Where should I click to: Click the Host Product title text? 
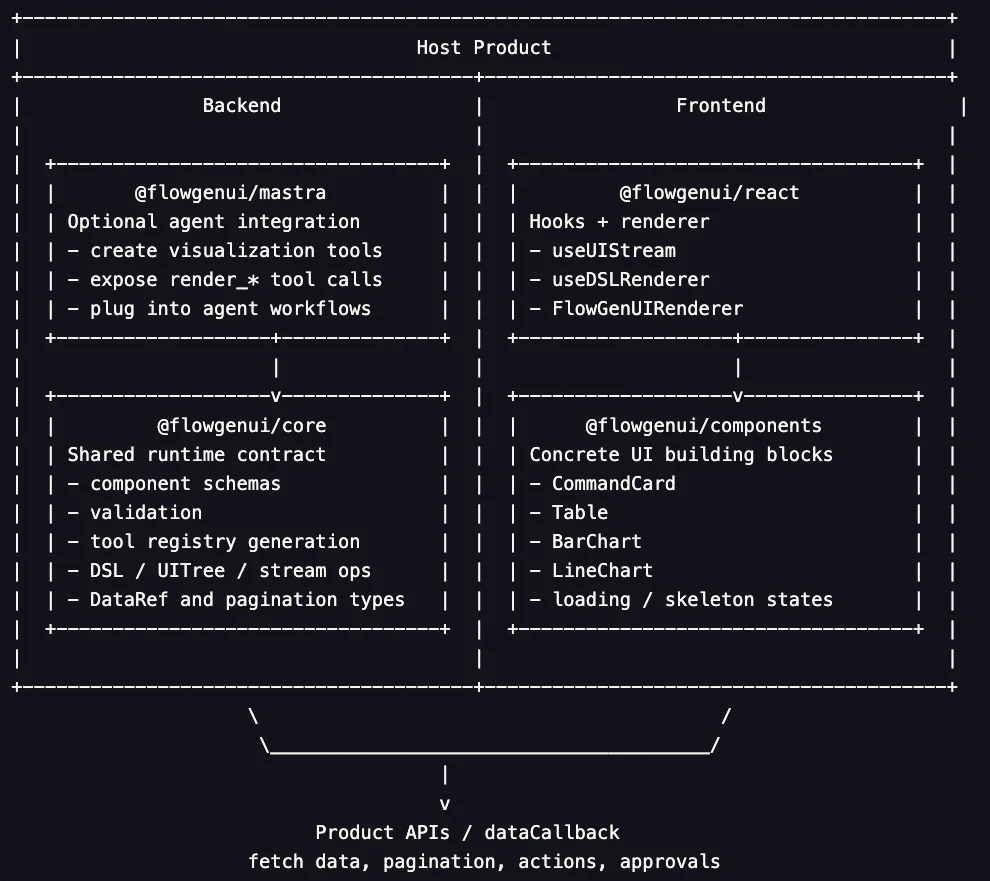coord(483,47)
